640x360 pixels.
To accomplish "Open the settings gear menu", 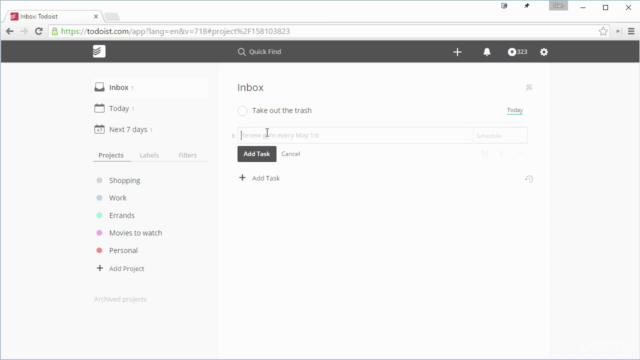I will point(544,52).
